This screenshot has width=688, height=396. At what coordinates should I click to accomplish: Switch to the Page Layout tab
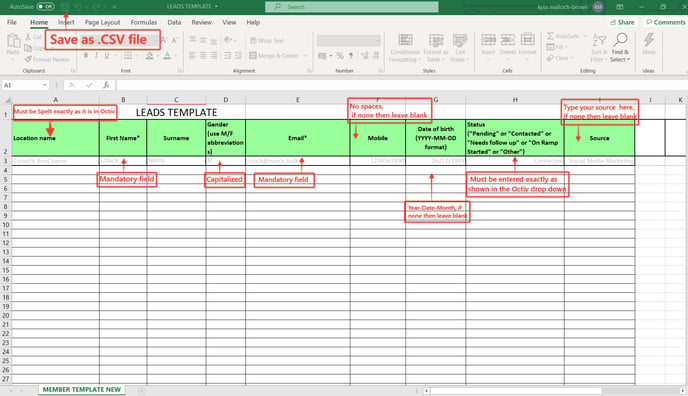pyautogui.click(x=102, y=22)
